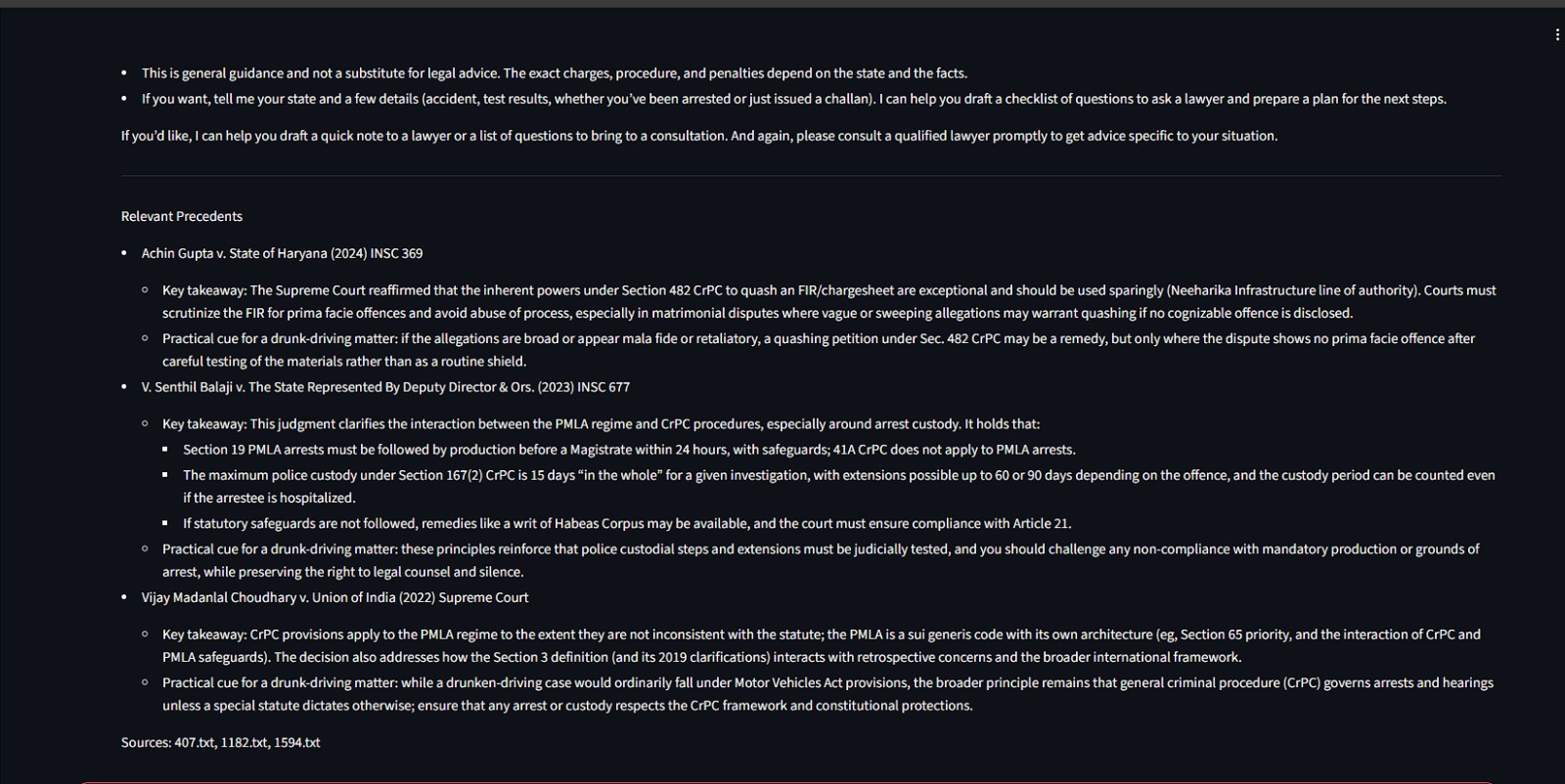Click the 1594.txt source reference
The height and width of the screenshot is (784, 1565).
point(296,743)
